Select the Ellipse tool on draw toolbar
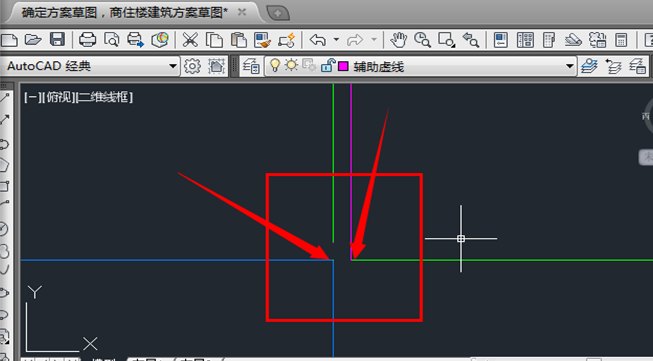This screenshot has width=653, height=361. [x=5, y=293]
